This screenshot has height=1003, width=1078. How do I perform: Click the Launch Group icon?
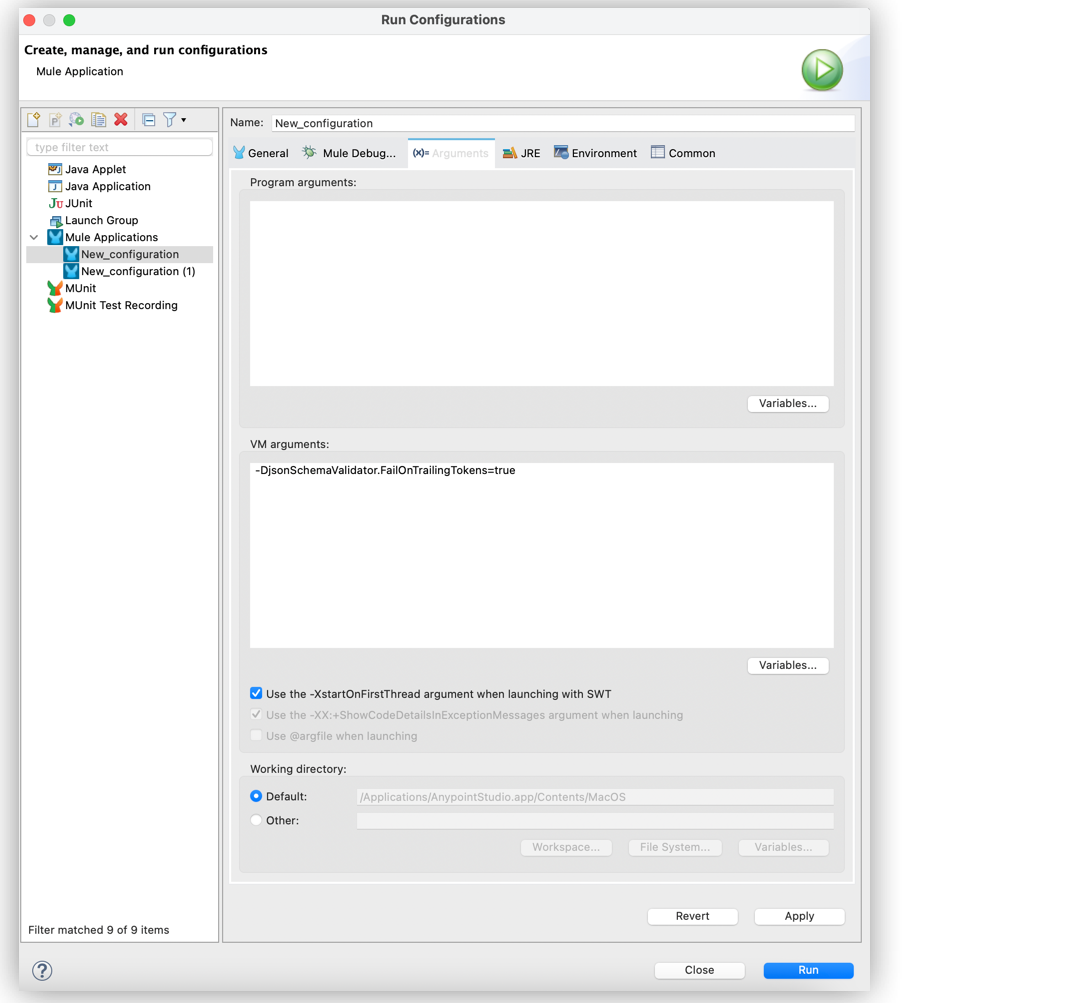coord(55,221)
